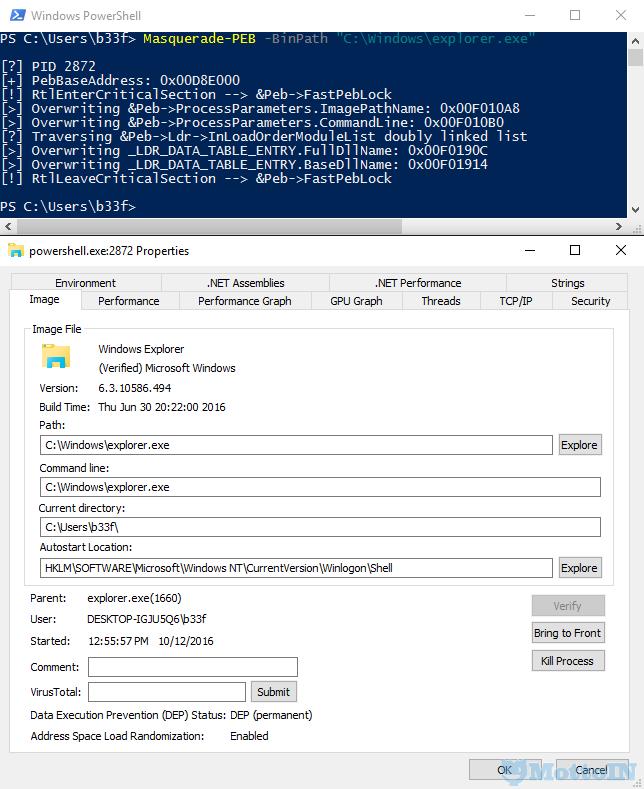Image resolution: width=644 pixels, height=789 pixels.
Task: Click Cancel in the Properties dialog
Action: coord(592,770)
